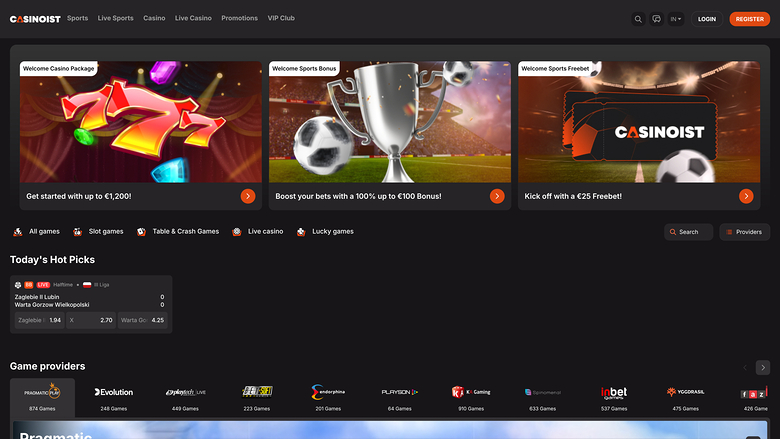Click the orange REGISTER button
Image resolution: width=780 pixels, height=439 pixels.
pyautogui.click(x=749, y=19)
